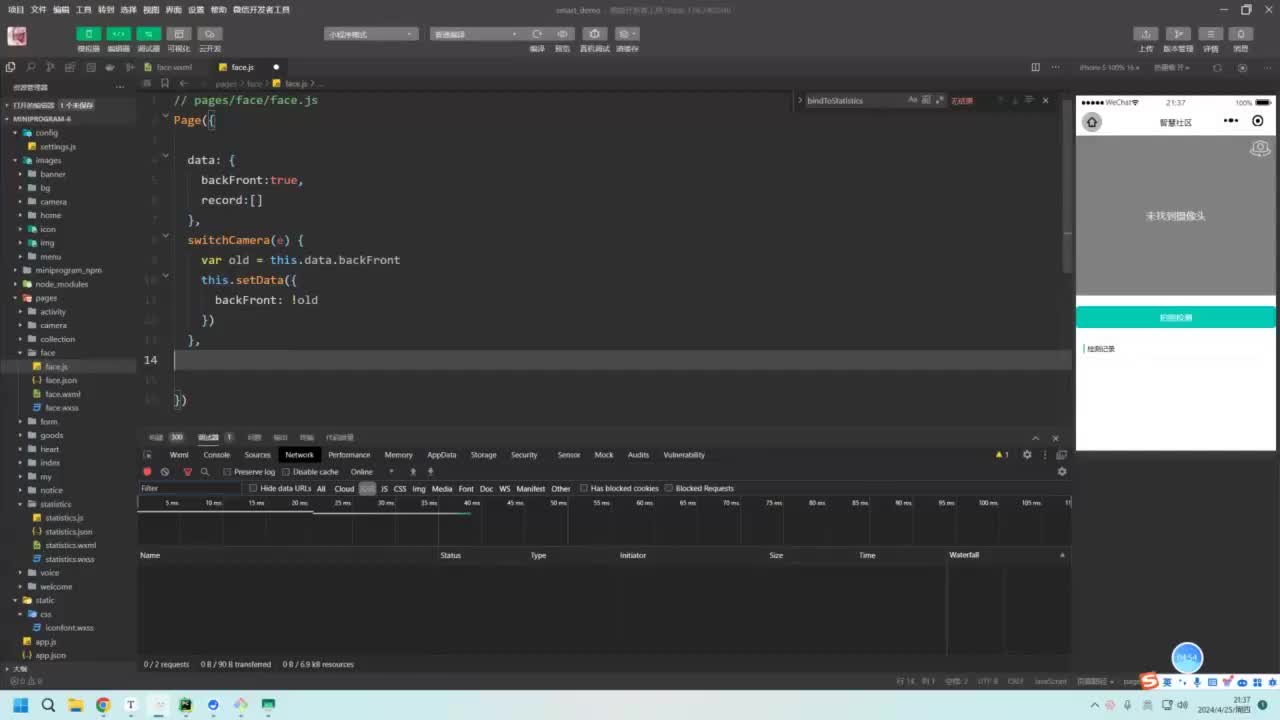The height and width of the screenshot is (720, 1280).
Task: Toggle the network filter funnel icon
Action: [187, 472]
